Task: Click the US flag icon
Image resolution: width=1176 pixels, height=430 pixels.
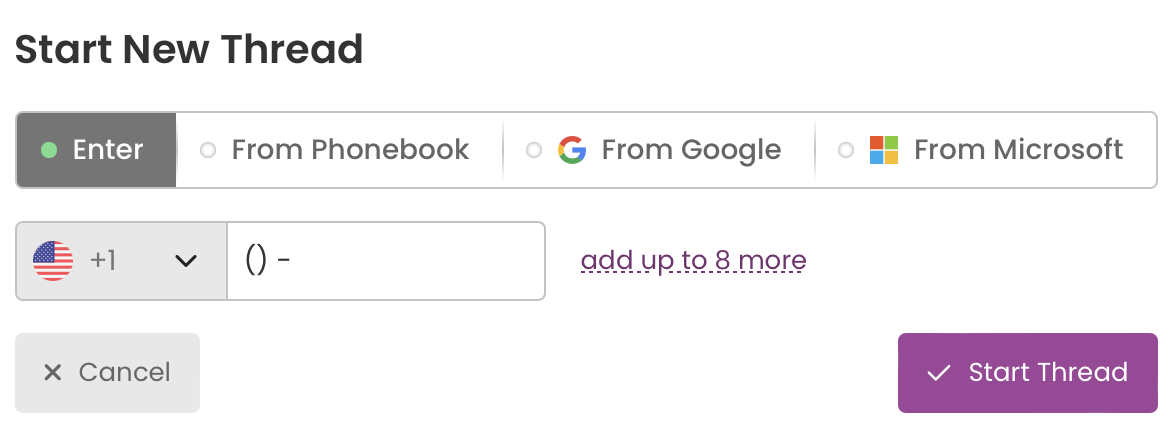Action: [x=53, y=261]
